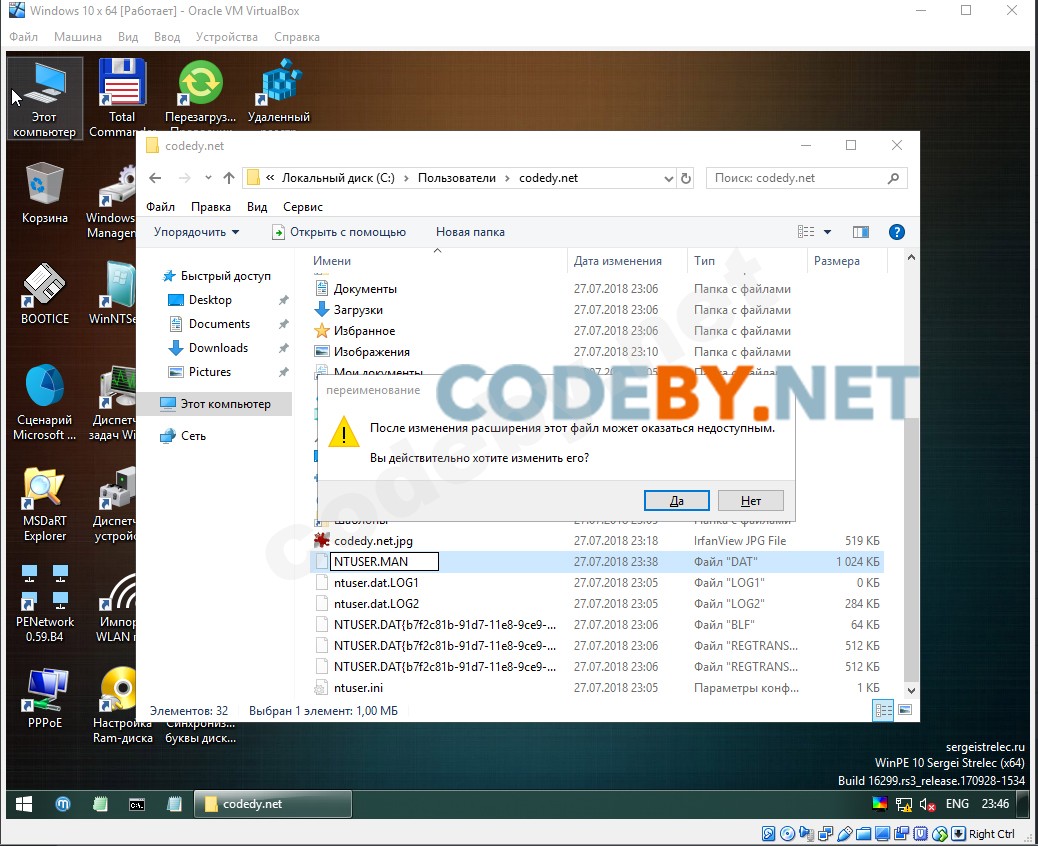This screenshot has width=1038, height=846.
Task: Select Desktop in quick access
Action: (x=210, y=300)
